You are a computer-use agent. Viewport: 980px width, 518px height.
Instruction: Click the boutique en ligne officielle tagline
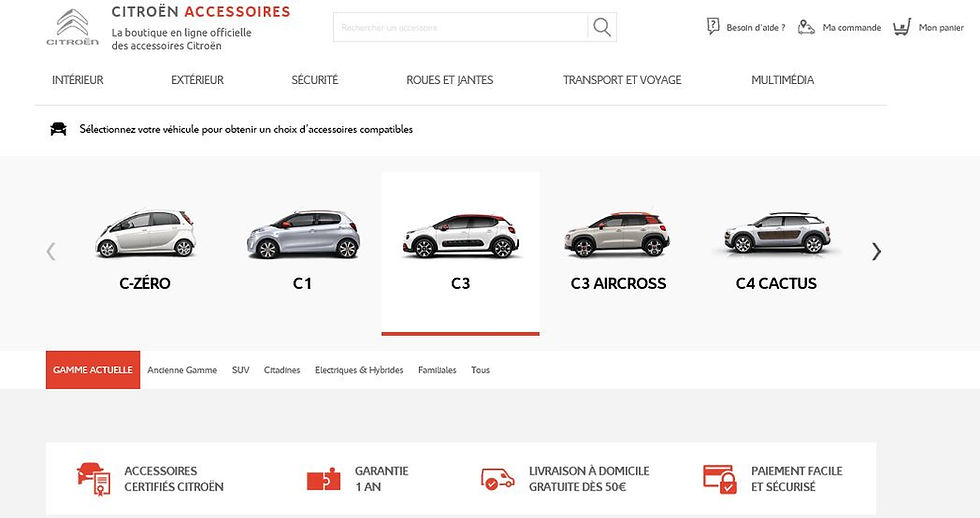(x=181, y=39)
